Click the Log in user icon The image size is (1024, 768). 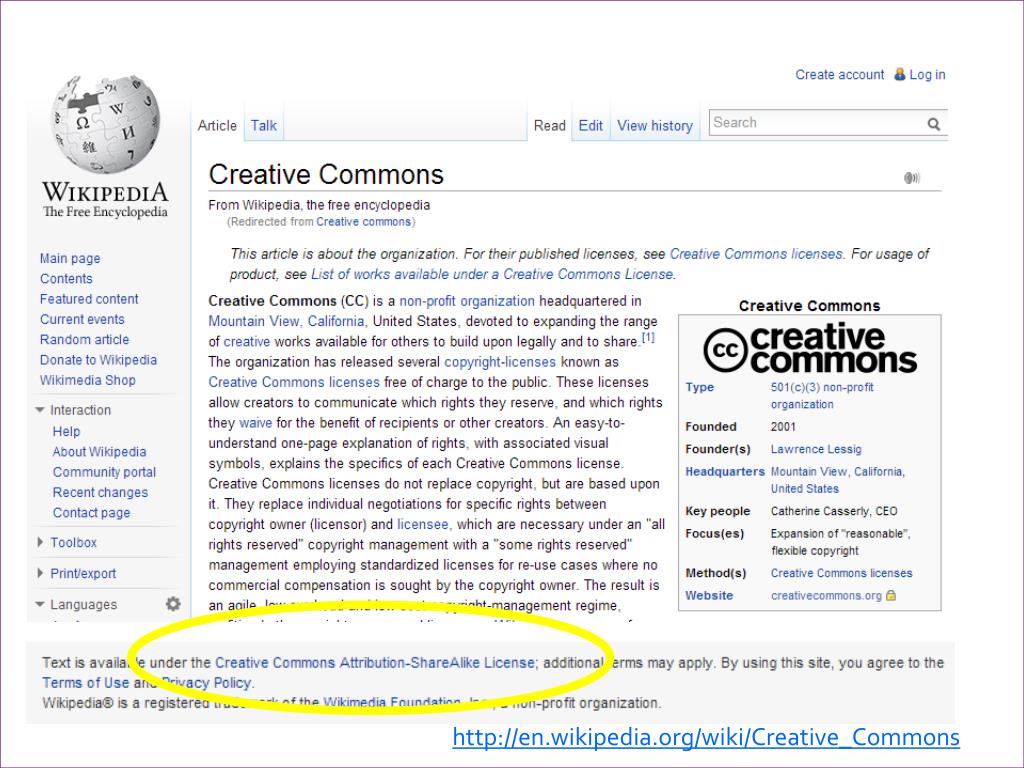point(899,74)
